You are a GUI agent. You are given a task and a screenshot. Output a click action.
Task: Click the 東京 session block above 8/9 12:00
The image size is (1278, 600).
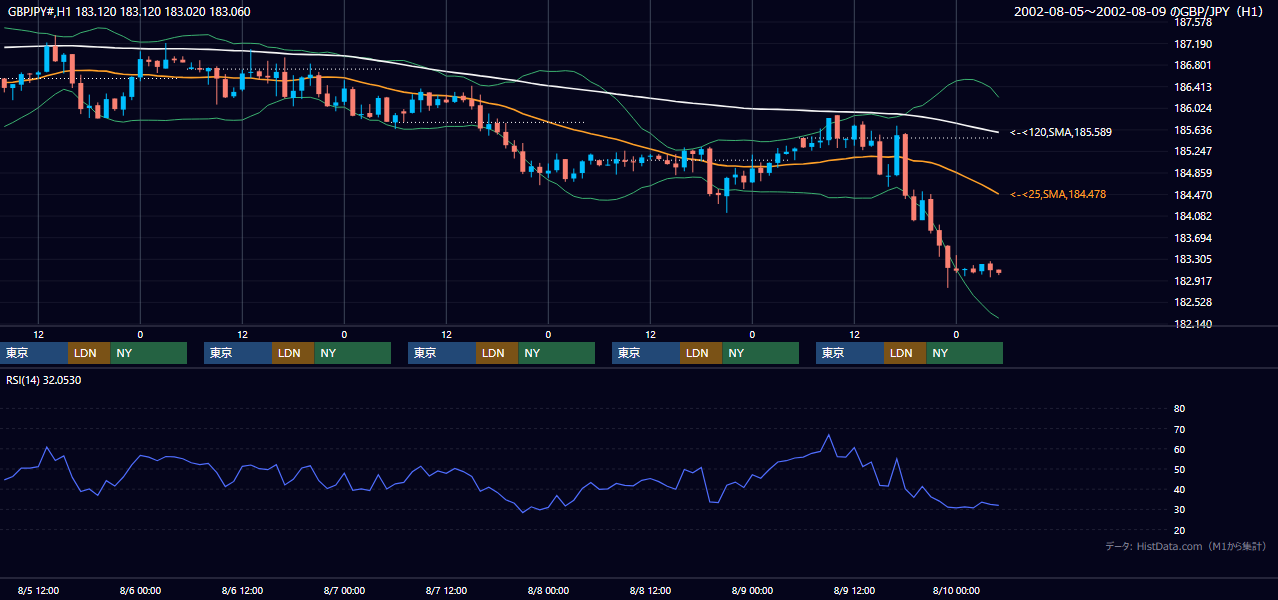[850, 353]
